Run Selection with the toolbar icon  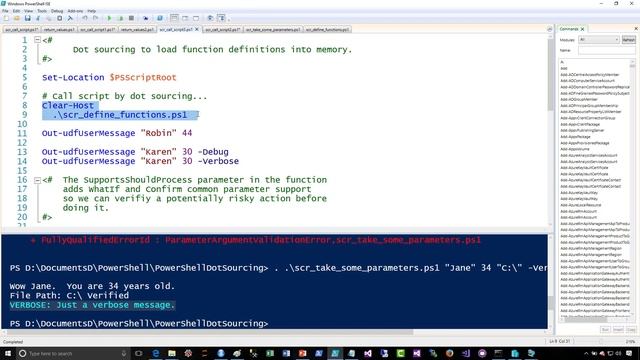click(x=120, y=18)
